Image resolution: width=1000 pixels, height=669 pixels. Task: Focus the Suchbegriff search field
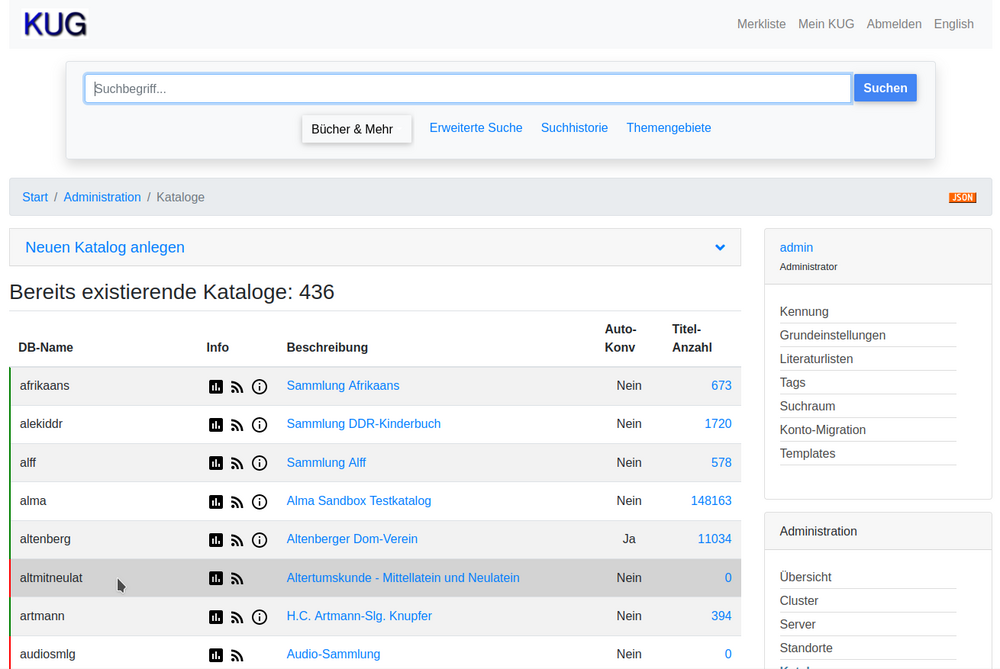tap(467, 88)
